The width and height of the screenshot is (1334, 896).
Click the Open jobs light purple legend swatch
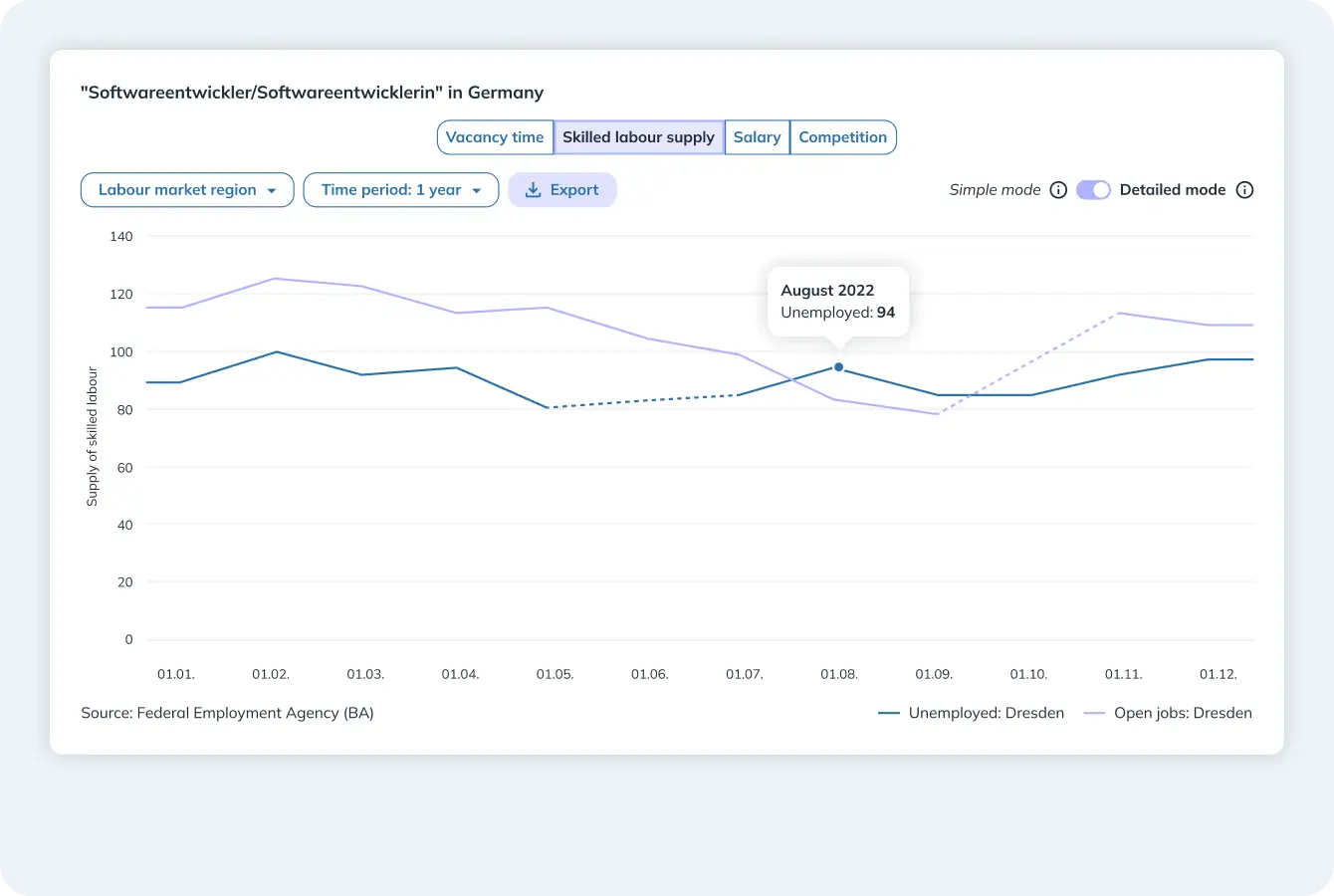coord(1094,713)
